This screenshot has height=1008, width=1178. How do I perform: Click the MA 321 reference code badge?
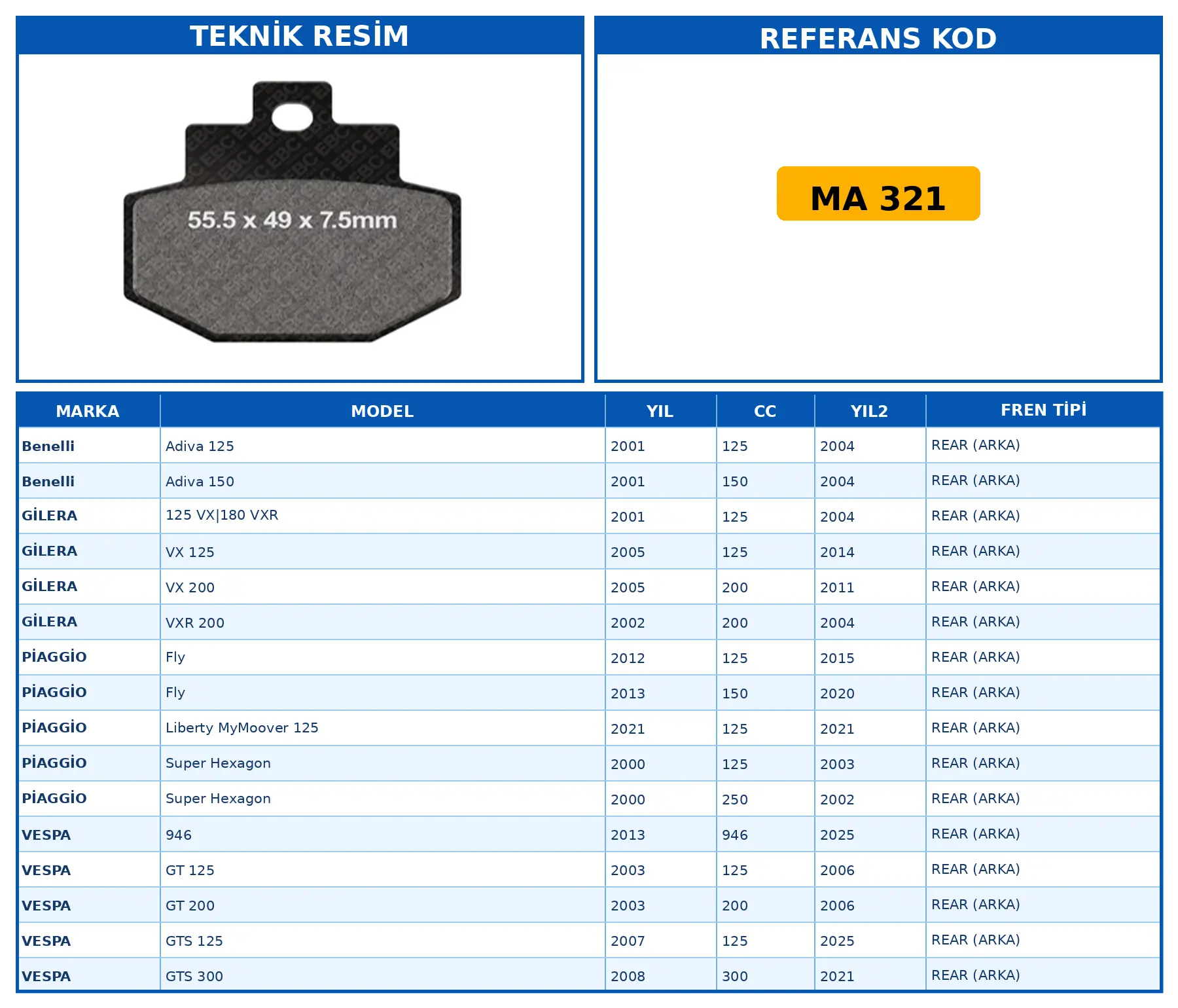pos(878,194)
